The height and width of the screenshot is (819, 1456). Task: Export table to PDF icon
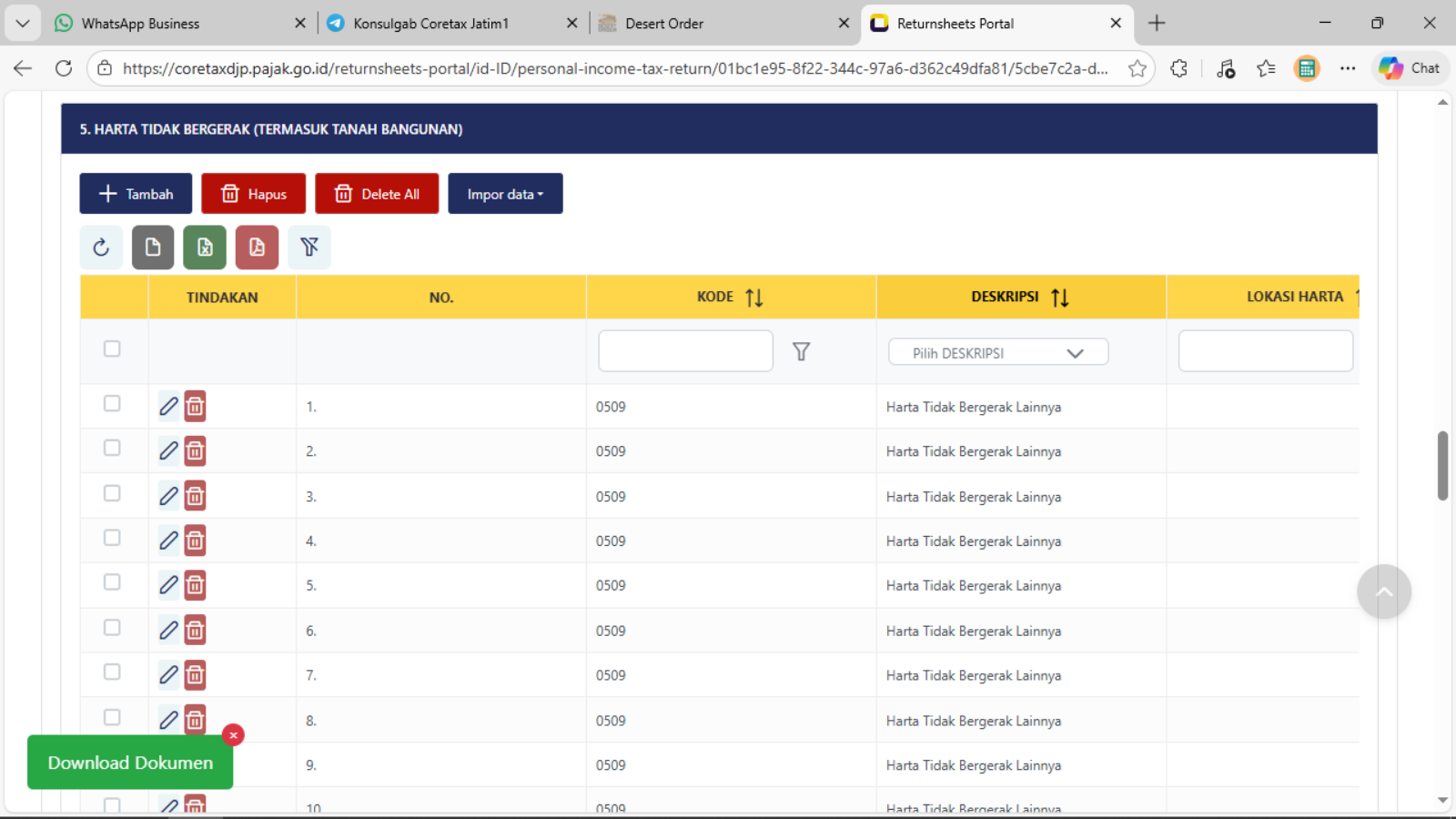tap(257, 248)
